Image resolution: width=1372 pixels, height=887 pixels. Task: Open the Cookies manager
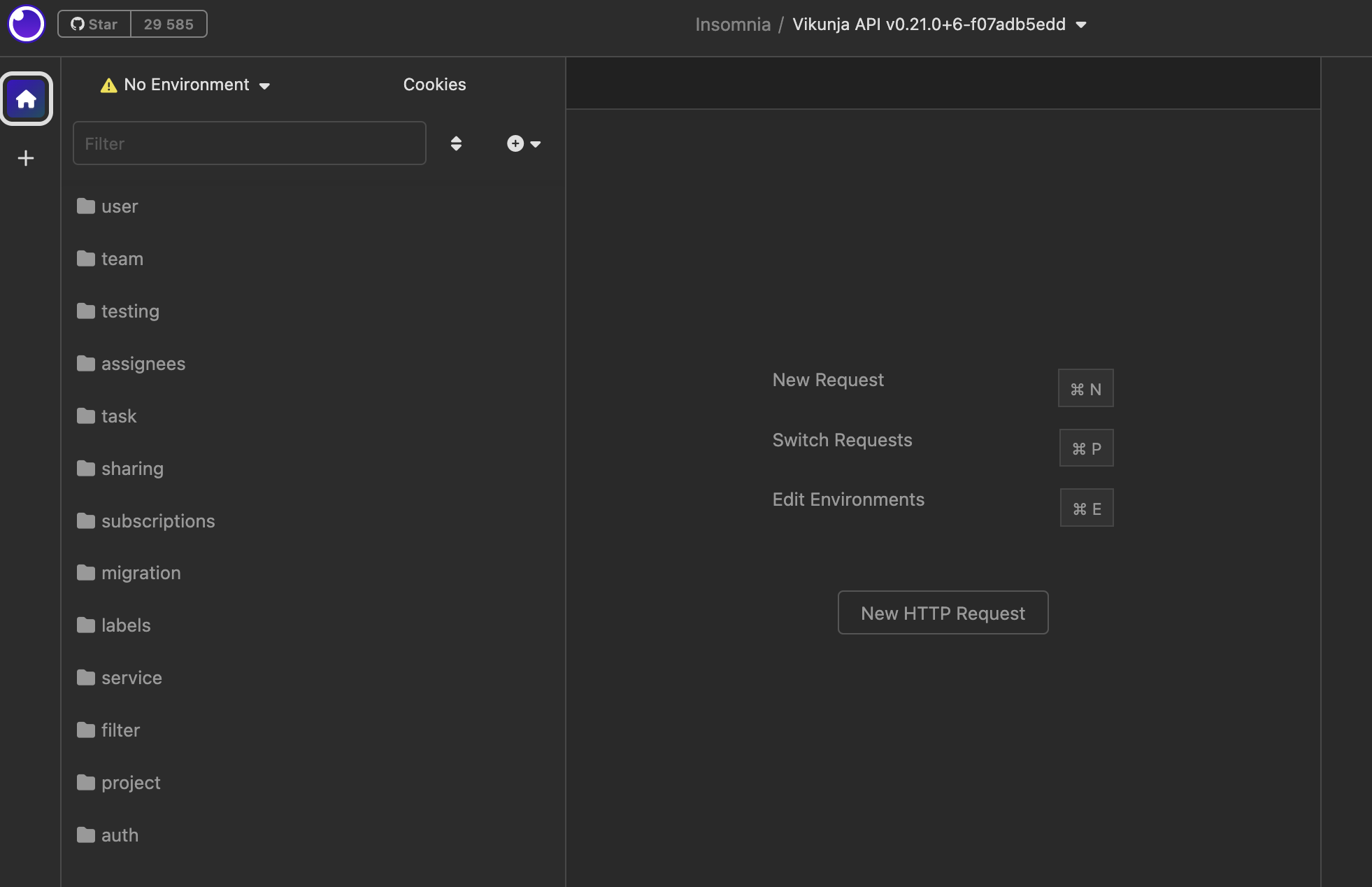tap(434, 85)
